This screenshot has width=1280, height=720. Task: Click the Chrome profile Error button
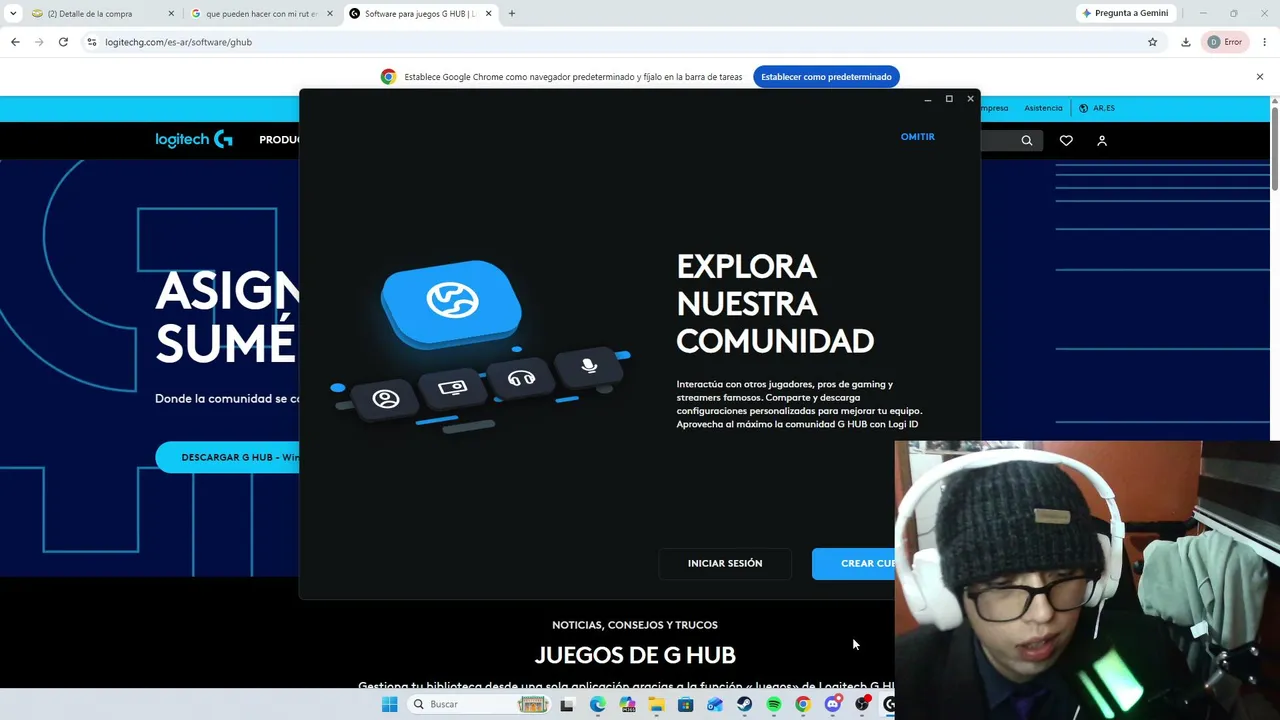click(x=1224, y=42)
